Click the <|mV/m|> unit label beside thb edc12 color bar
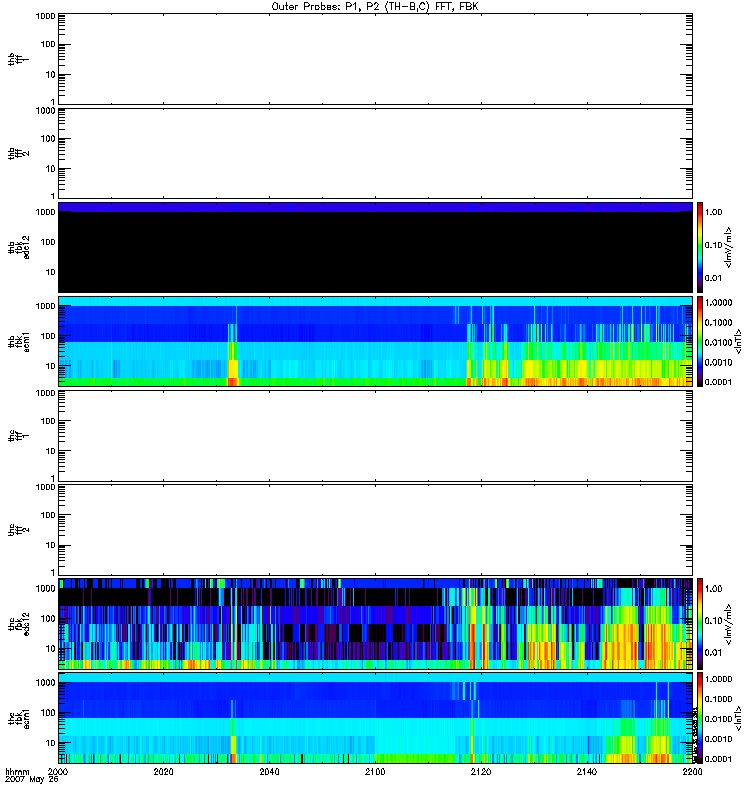This screenshot has width=750, height=800. (729, 247)
